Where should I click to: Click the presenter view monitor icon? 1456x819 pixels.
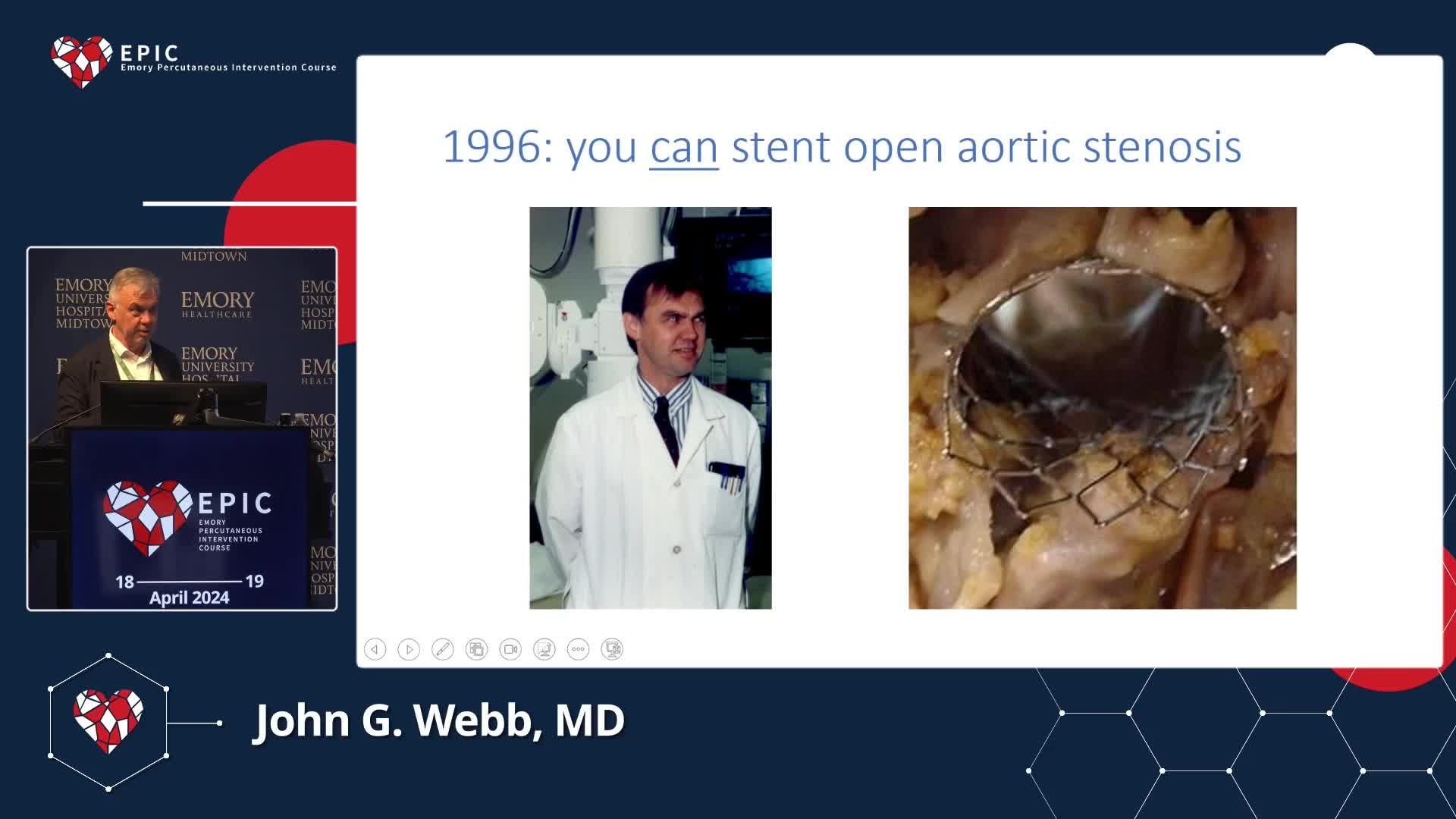612,649
